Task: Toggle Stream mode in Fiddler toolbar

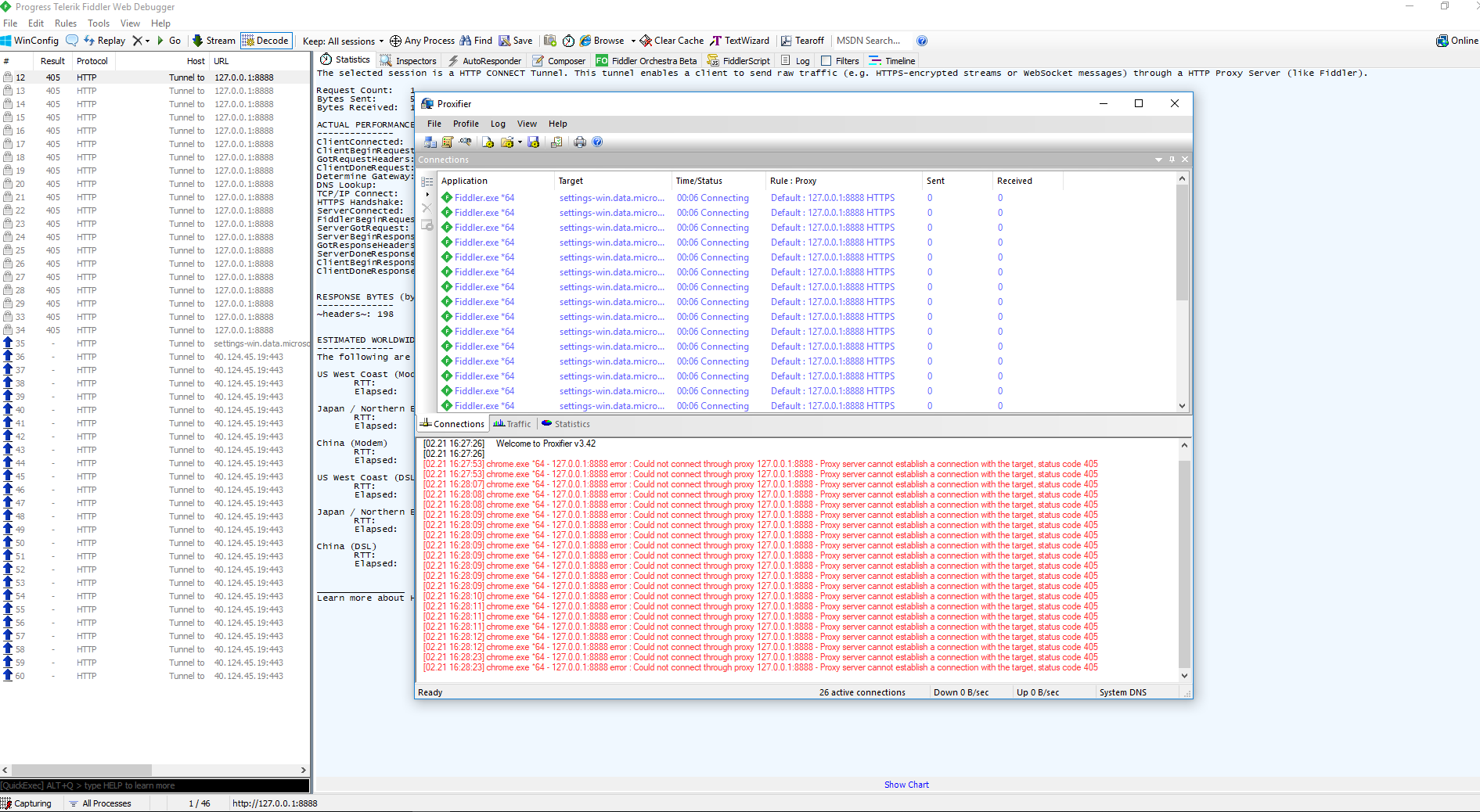Action: (214, 41)
